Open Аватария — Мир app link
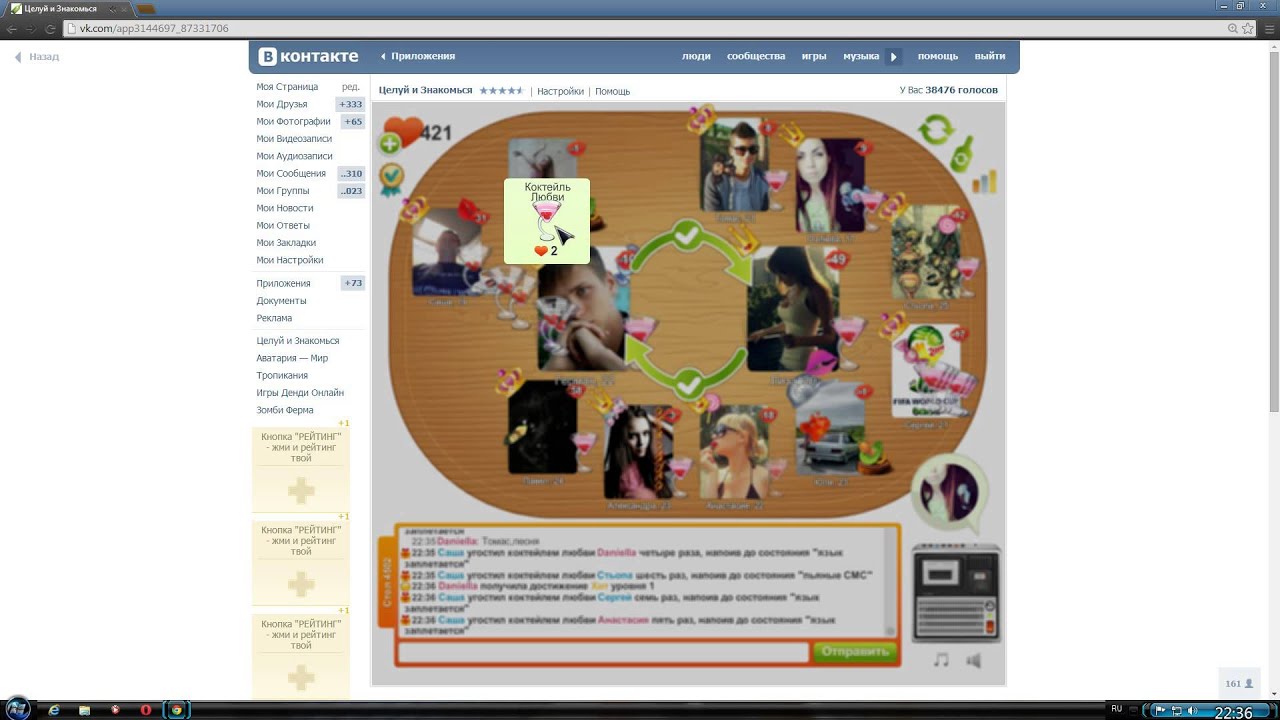Screen dimensions: 1280x720 point(292,358)
